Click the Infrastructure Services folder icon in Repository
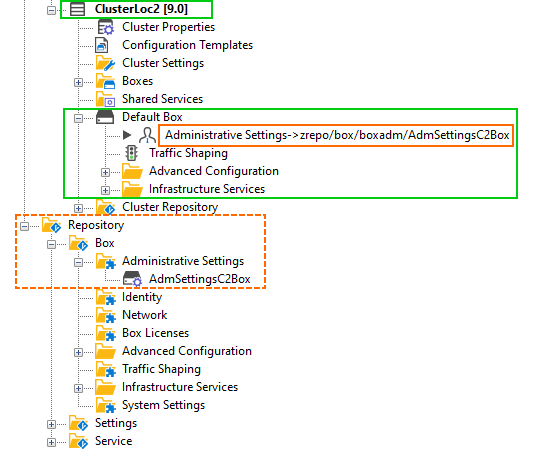Screen dimensions: 540x455 pos(105,387)
